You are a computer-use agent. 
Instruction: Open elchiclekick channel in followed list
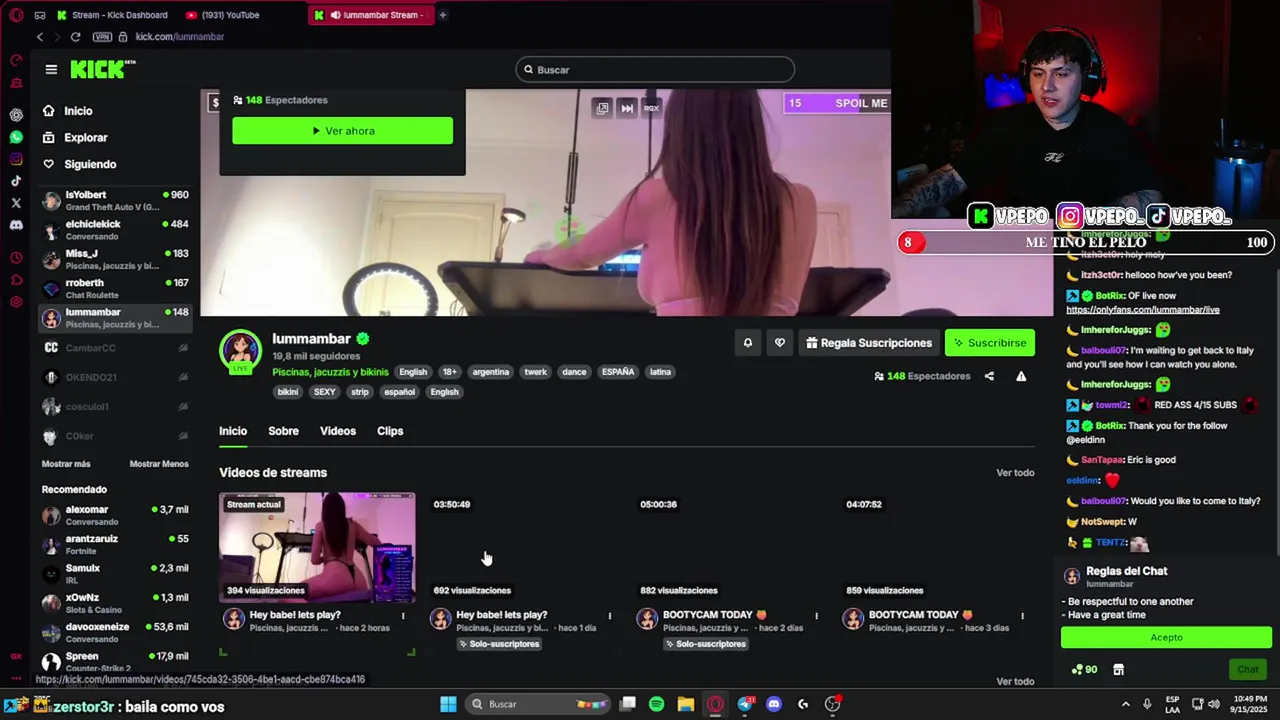[115, 230]
